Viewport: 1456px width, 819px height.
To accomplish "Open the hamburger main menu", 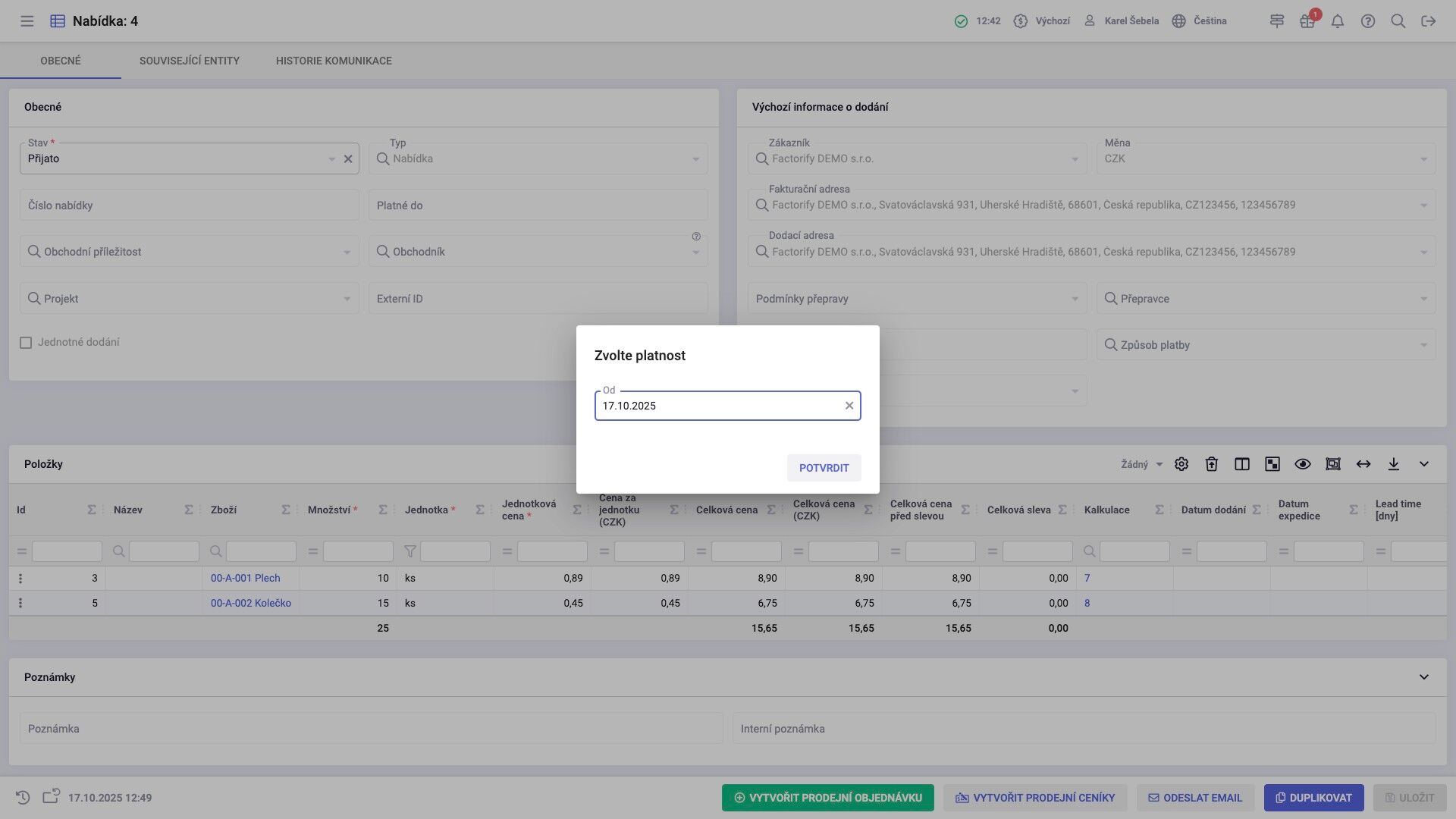I will click(x=27, y=21).
